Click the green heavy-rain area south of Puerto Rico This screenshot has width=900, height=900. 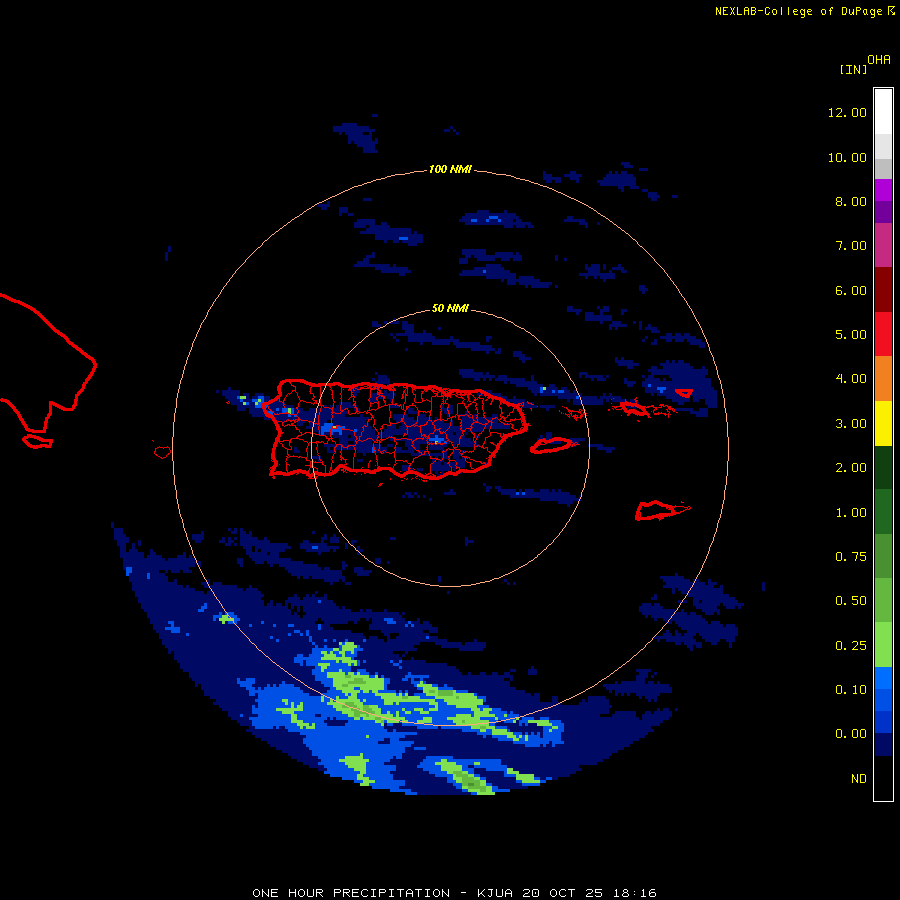(402, 697)
